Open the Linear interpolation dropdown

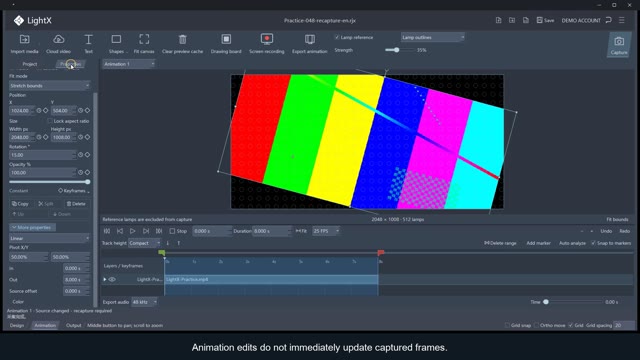coord(49,238)
